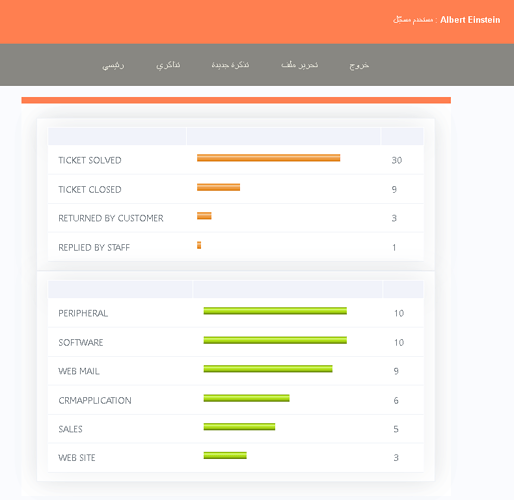The image size is (514, 500).
Task: Click the orange TICKET CLOSED progress bar
Action: click(218, 187)
